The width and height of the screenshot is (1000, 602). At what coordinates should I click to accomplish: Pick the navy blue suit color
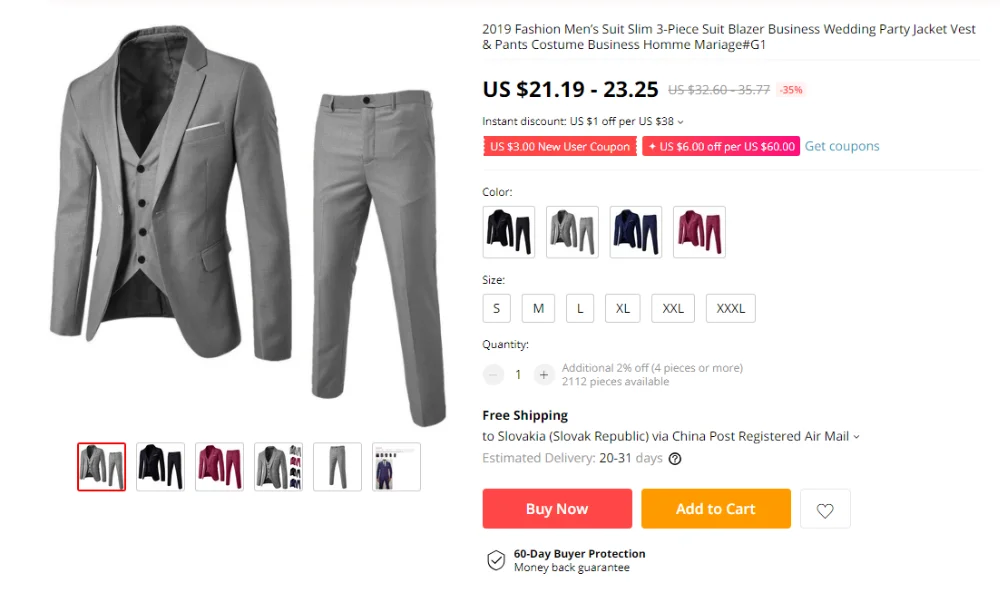click(x=636, y=232)
